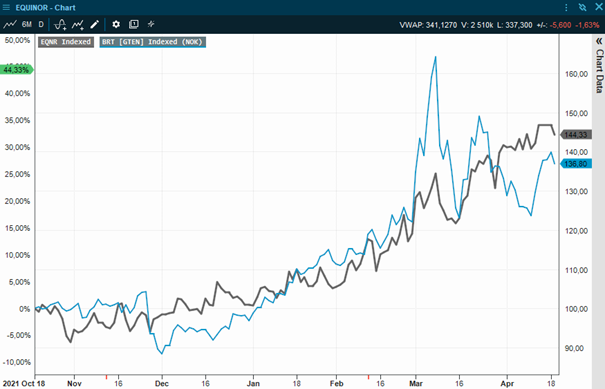This screenshot has width=605, height=389.
Task: Add an indicator with sine-wave plus icon
Action: point(60,25)
